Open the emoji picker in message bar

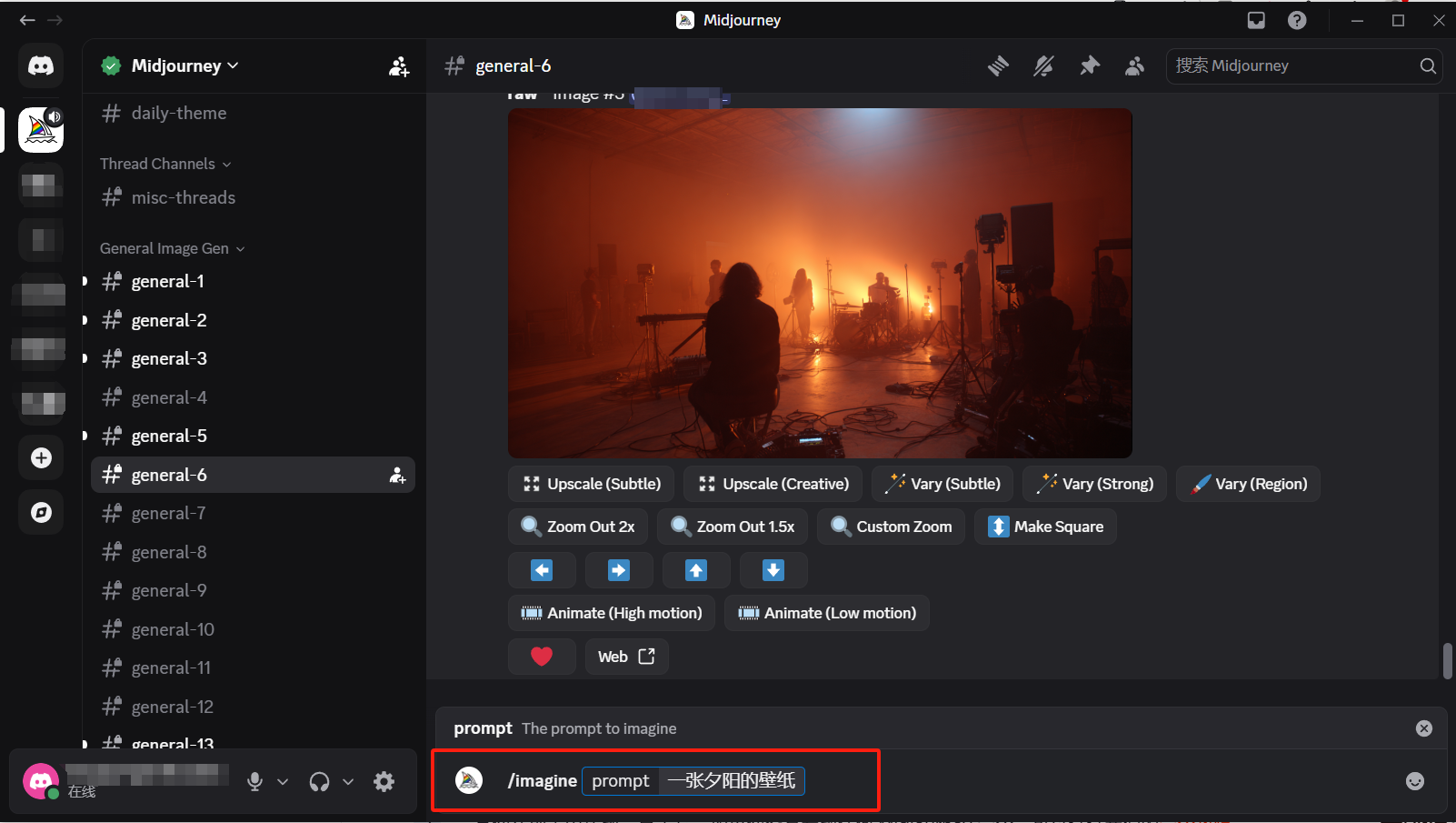coord(1414,781)
